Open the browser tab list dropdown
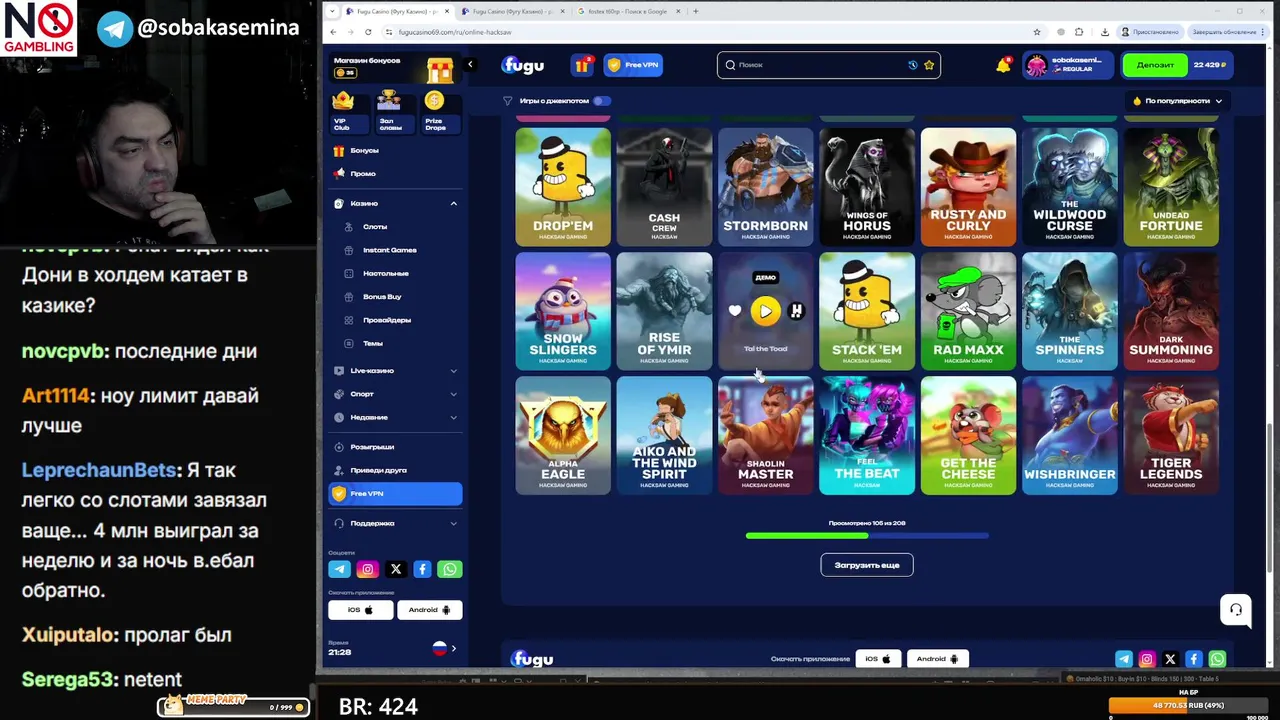This screenshot has height=720, width=1280. click(x=333, y=11)
